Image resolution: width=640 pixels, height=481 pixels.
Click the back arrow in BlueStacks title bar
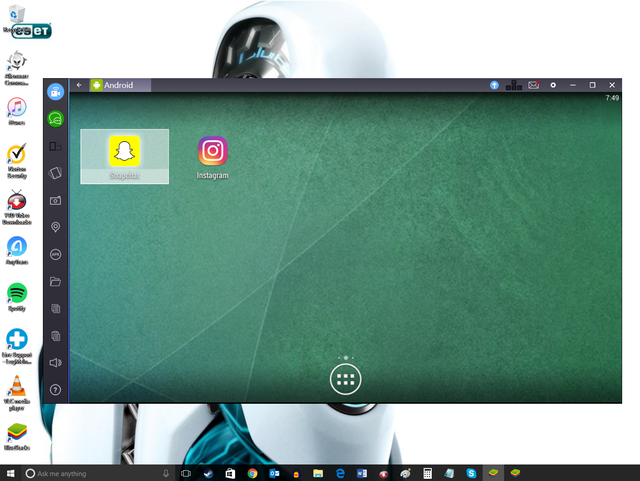pos(79,85)
